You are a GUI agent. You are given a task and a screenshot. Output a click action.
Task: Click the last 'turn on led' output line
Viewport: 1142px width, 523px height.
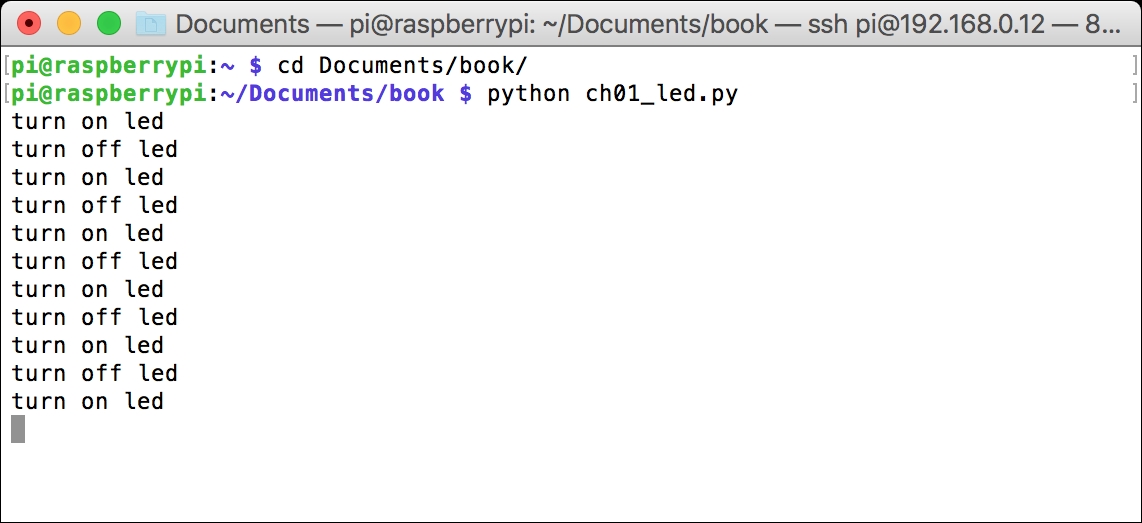point(88,402)
